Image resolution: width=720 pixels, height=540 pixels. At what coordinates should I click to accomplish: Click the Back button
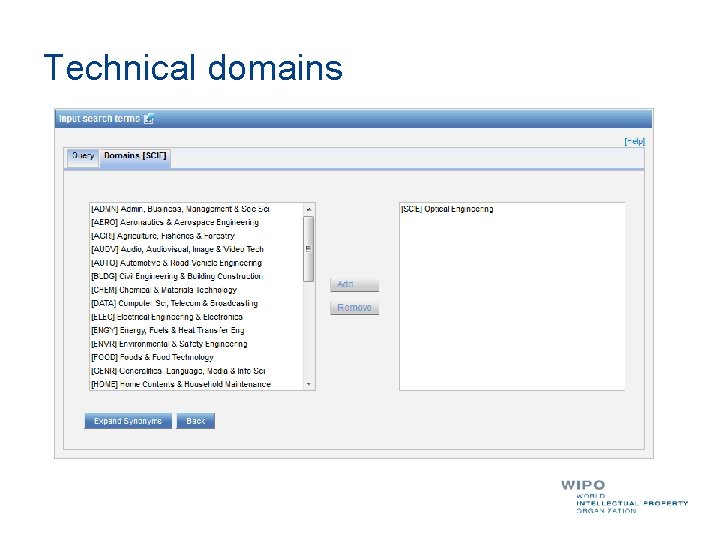(196, 421)
